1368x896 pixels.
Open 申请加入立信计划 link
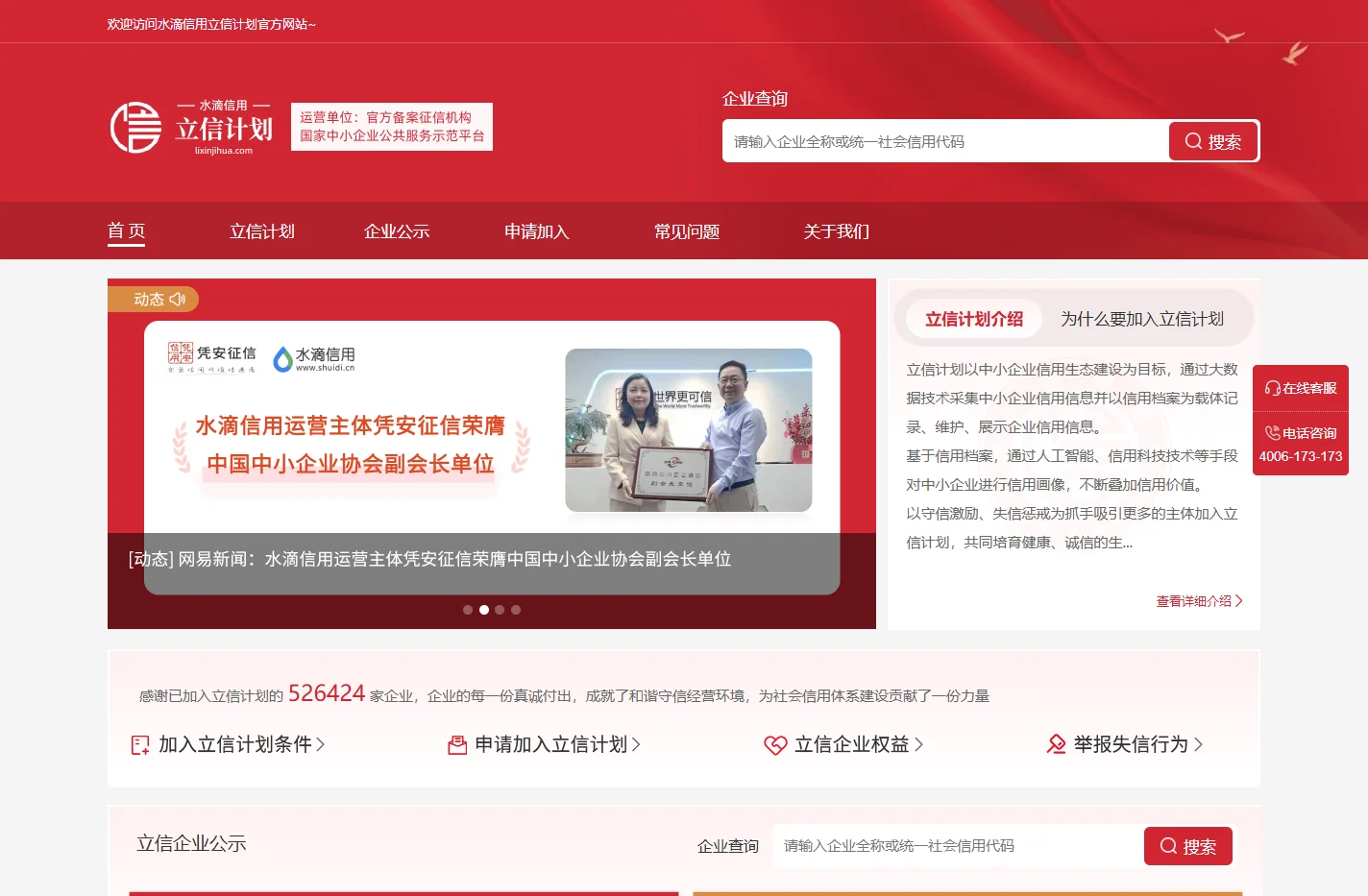pyautogui.click(x=551, y=744)
